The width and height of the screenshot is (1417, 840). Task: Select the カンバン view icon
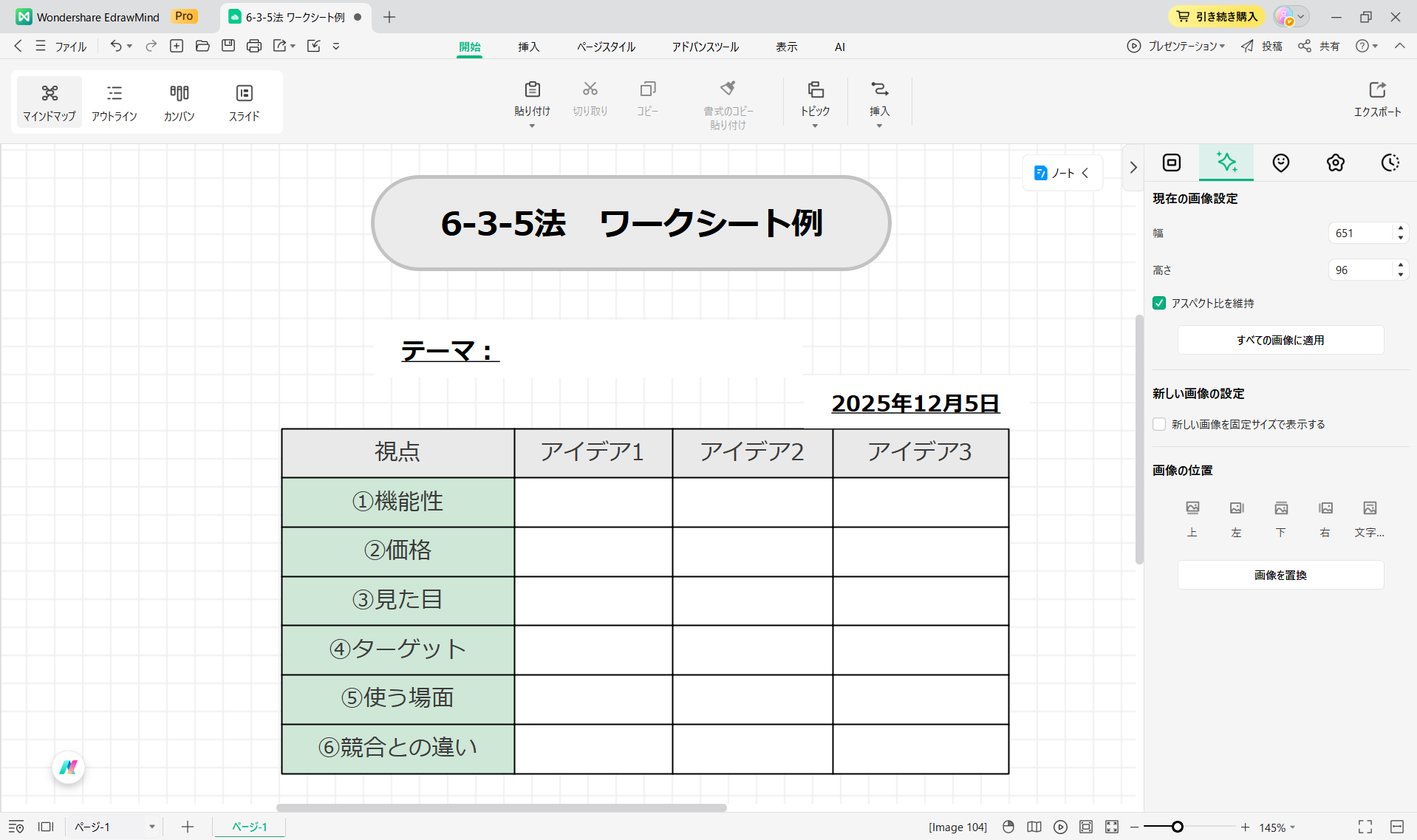pyautogui.click(x=179, y=102)
